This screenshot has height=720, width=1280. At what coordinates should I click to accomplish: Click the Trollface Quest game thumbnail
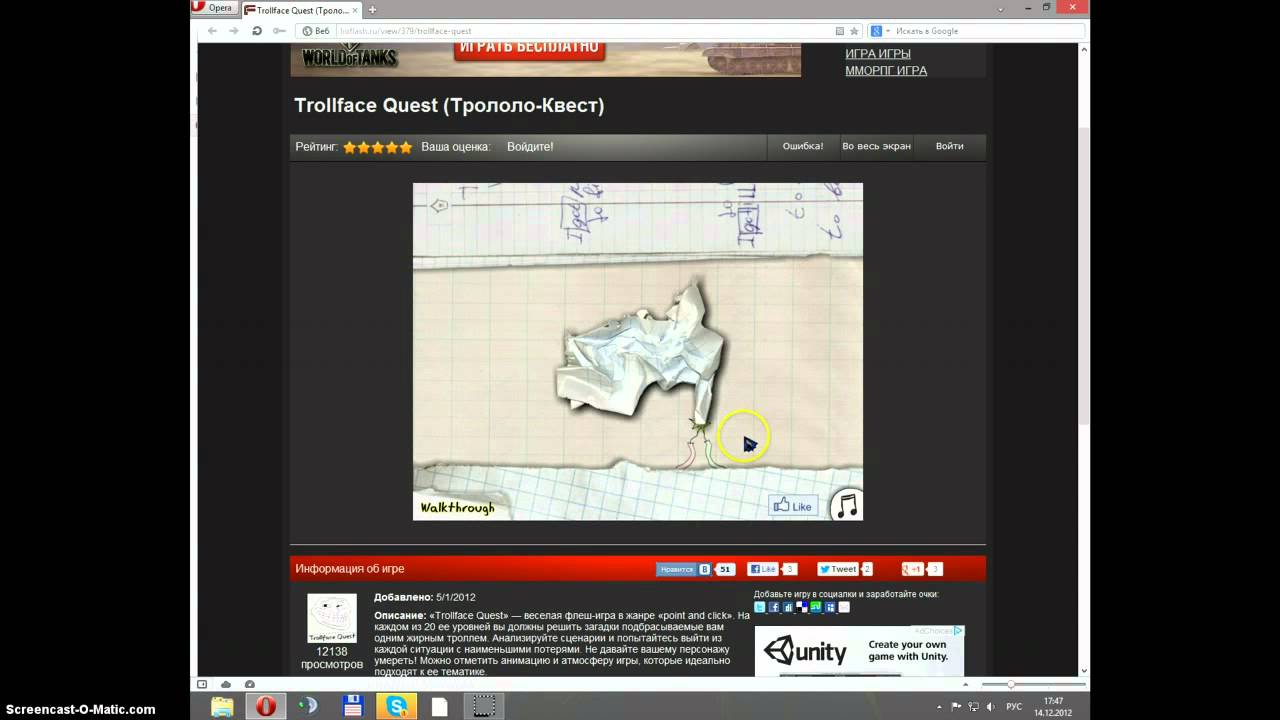332,618
